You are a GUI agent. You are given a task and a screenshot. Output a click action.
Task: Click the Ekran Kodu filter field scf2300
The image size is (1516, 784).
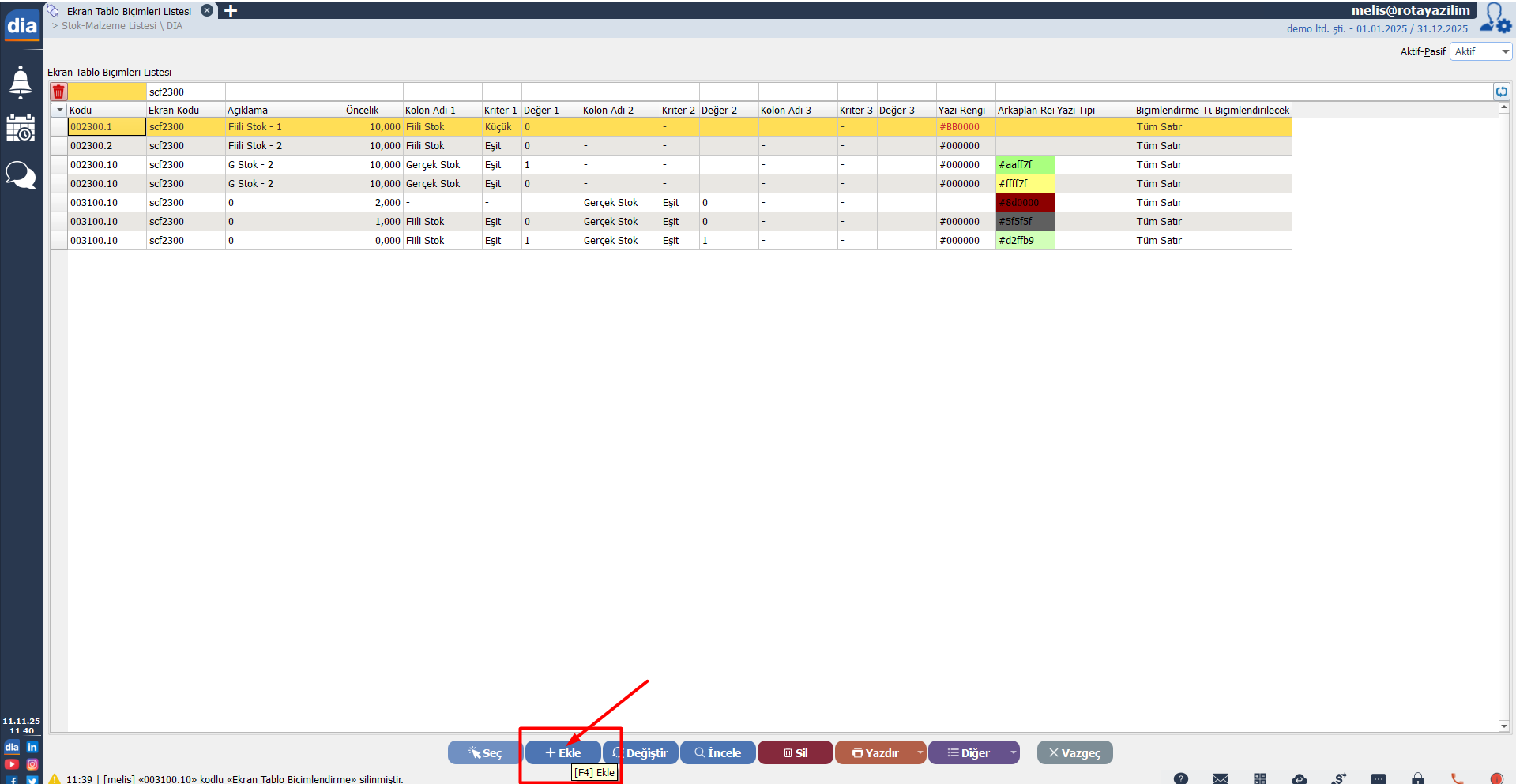coord(186,92)
